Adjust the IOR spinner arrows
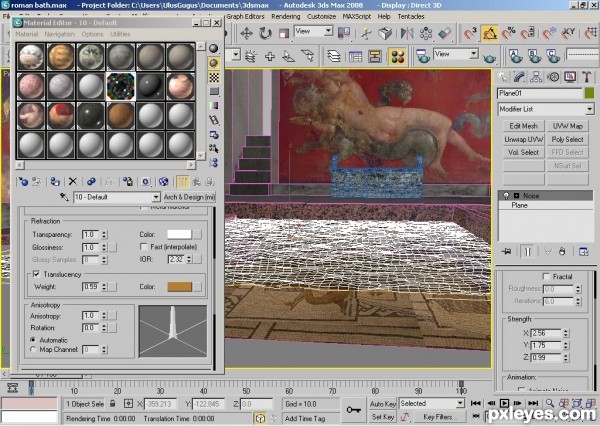Viewport: 600px width, 427px height. pyautogui.click(x=189, y=259)
